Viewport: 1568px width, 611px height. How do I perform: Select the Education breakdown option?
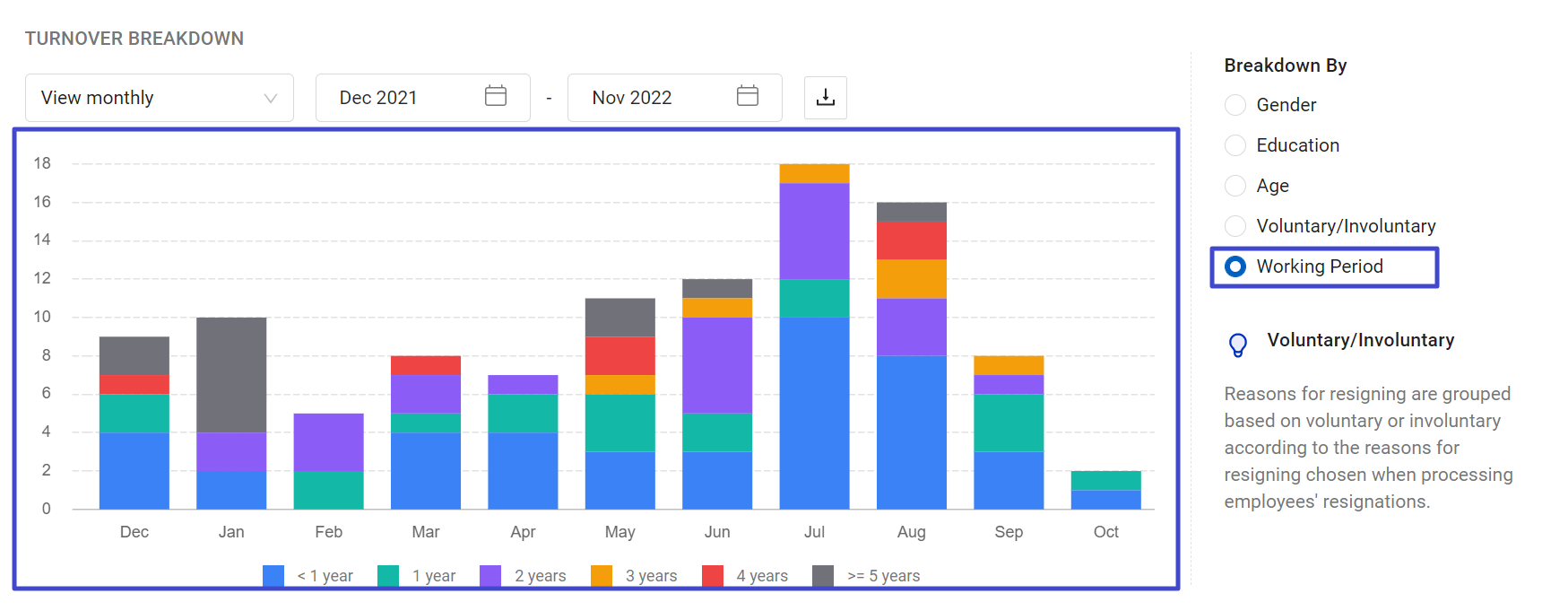[1235, 145]
